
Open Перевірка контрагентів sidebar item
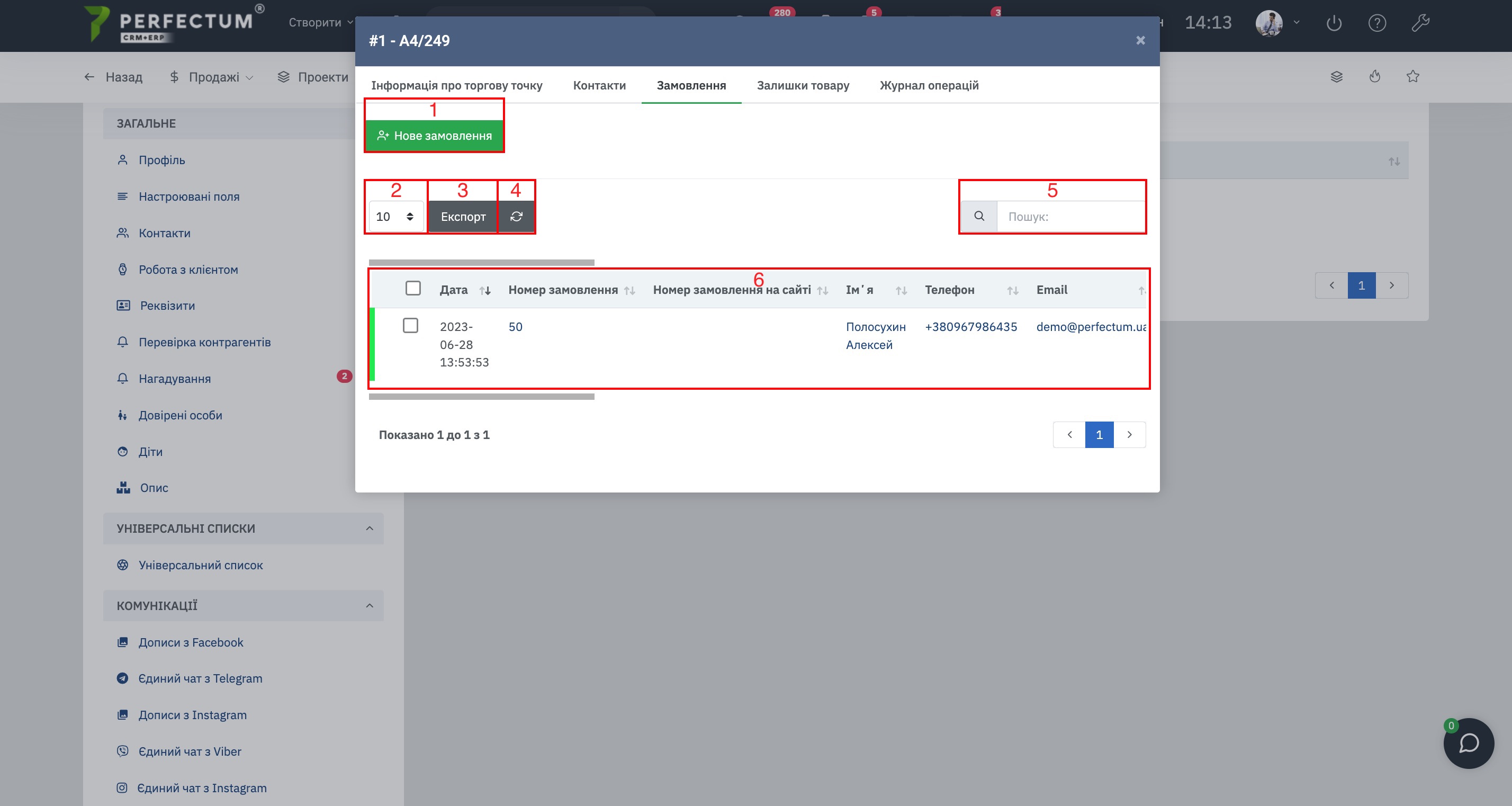click(x=204, y=342)
